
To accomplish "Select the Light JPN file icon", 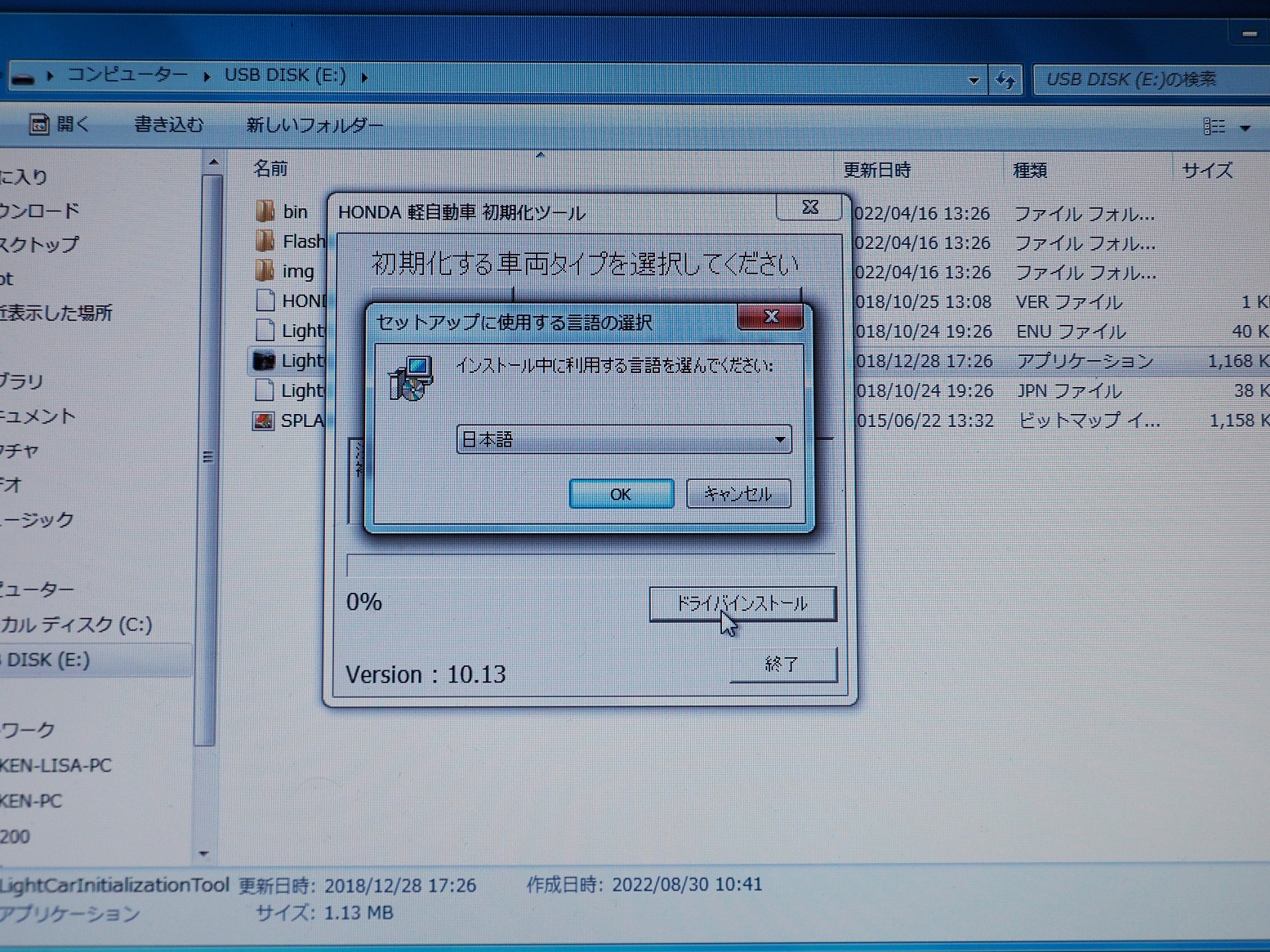I will point(265,389).
